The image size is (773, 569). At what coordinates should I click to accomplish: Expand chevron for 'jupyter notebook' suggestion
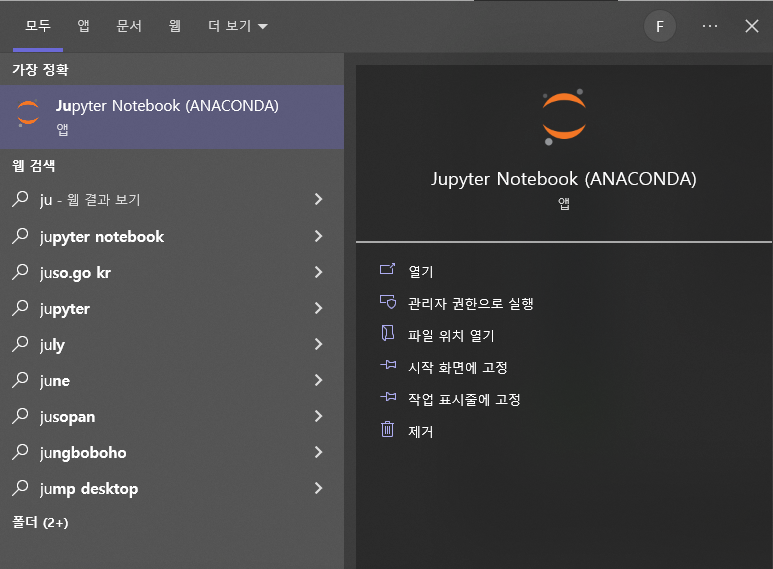pos(318,236)
